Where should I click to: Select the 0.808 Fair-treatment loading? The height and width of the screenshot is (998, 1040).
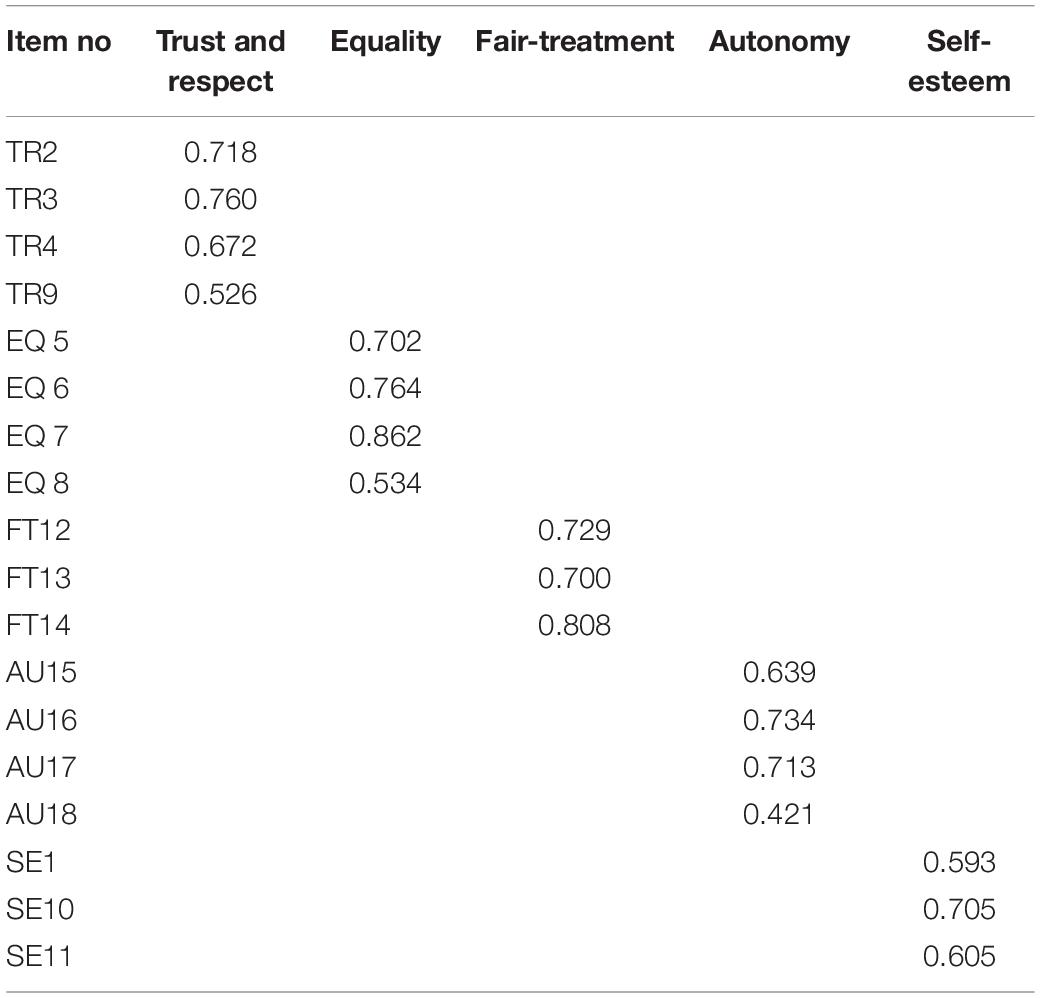click(x=574, y=625)
